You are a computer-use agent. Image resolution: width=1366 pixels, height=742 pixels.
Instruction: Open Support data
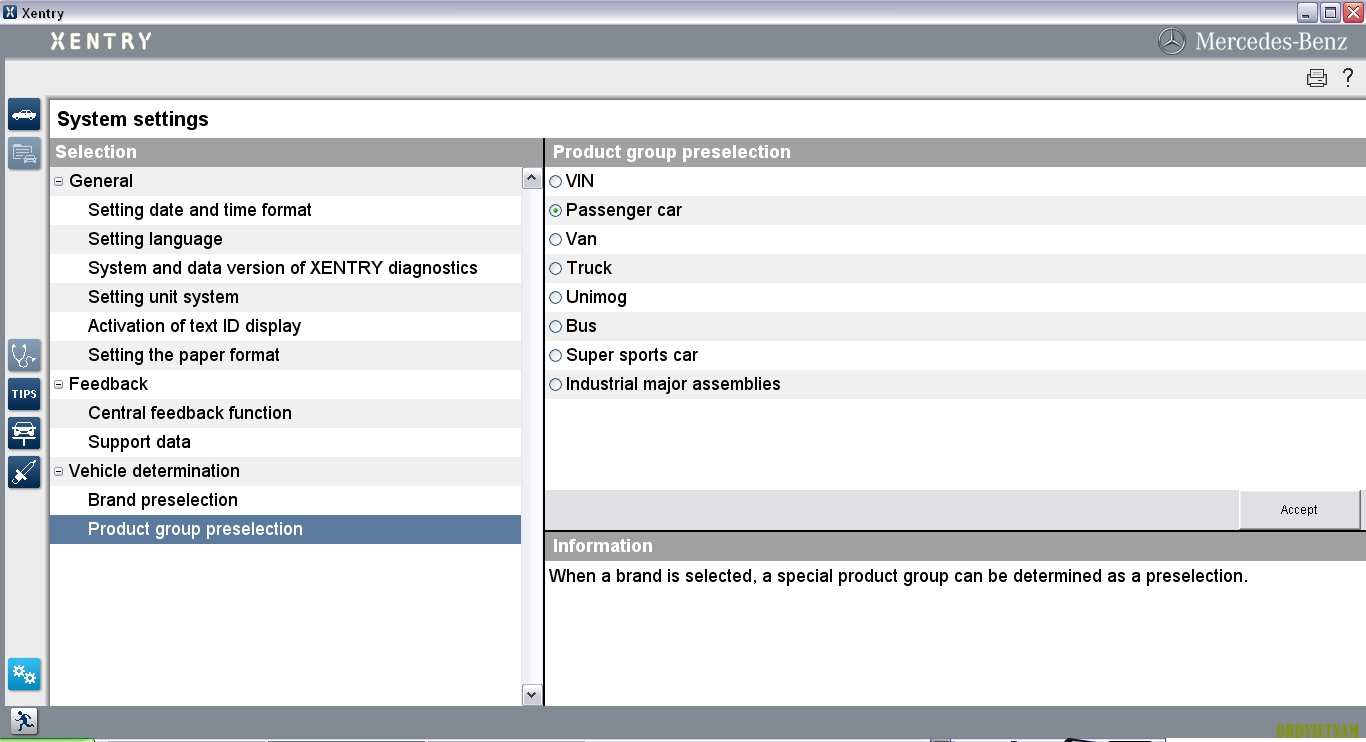286,442
